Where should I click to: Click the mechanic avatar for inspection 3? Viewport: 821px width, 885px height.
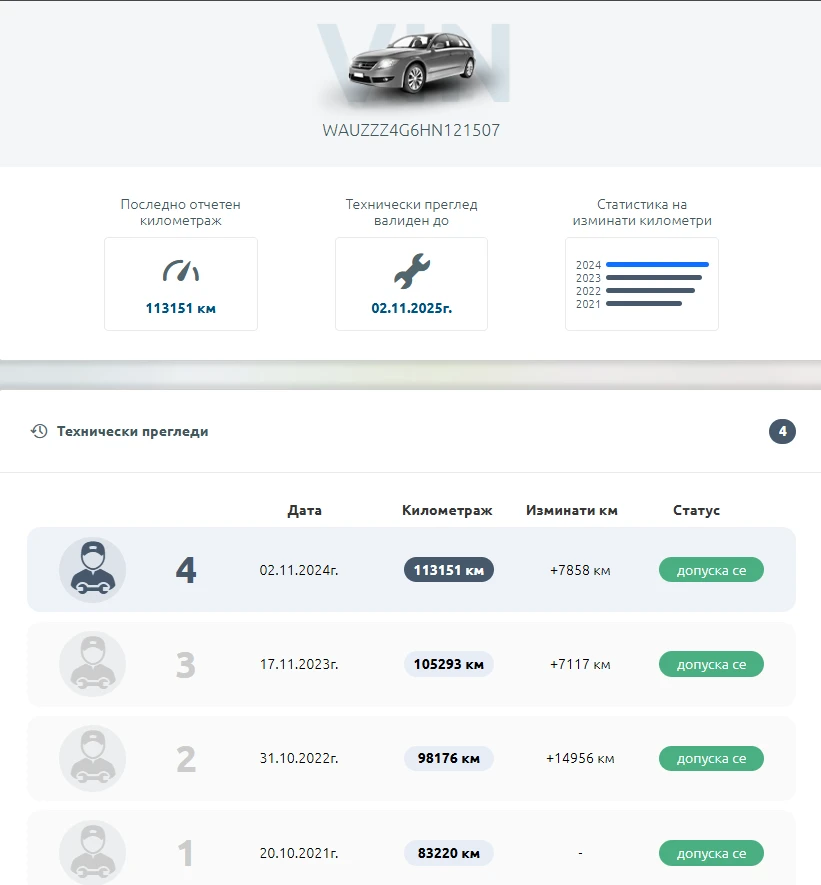pos(92,664)
